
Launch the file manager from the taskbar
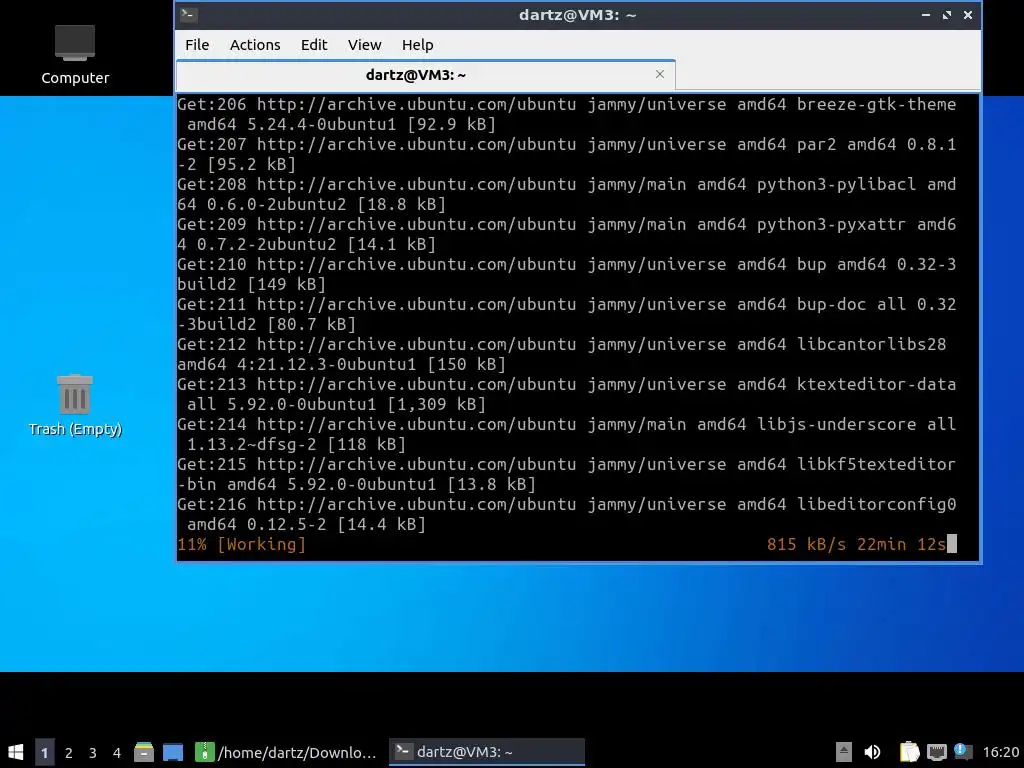click(144, 752)
